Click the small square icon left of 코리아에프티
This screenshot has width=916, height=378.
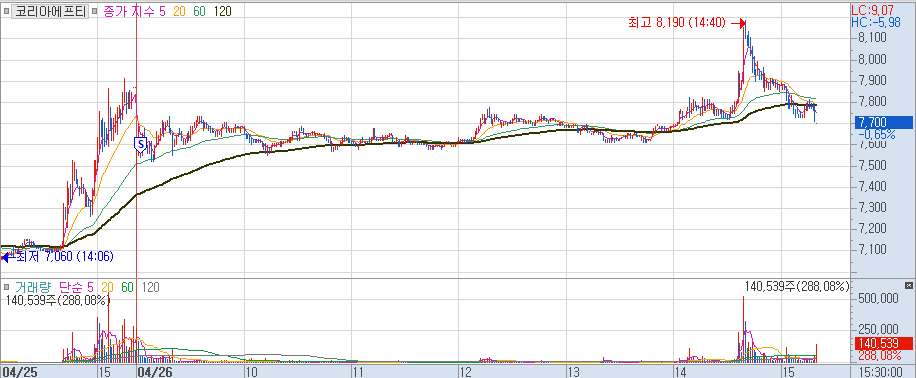click(7, 11)
